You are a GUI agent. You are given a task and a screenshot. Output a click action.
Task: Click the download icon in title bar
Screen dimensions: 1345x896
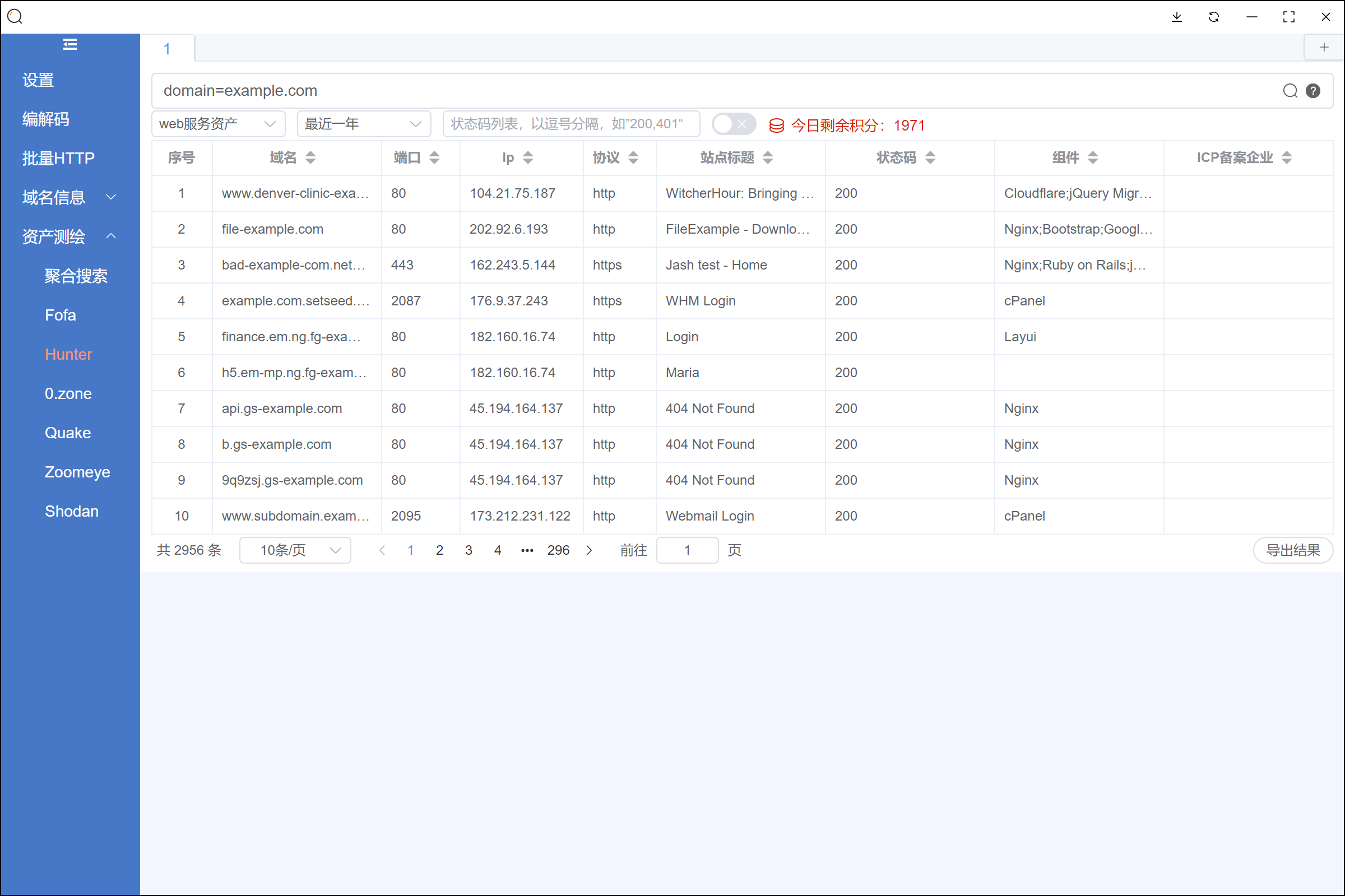point(1176,17)
